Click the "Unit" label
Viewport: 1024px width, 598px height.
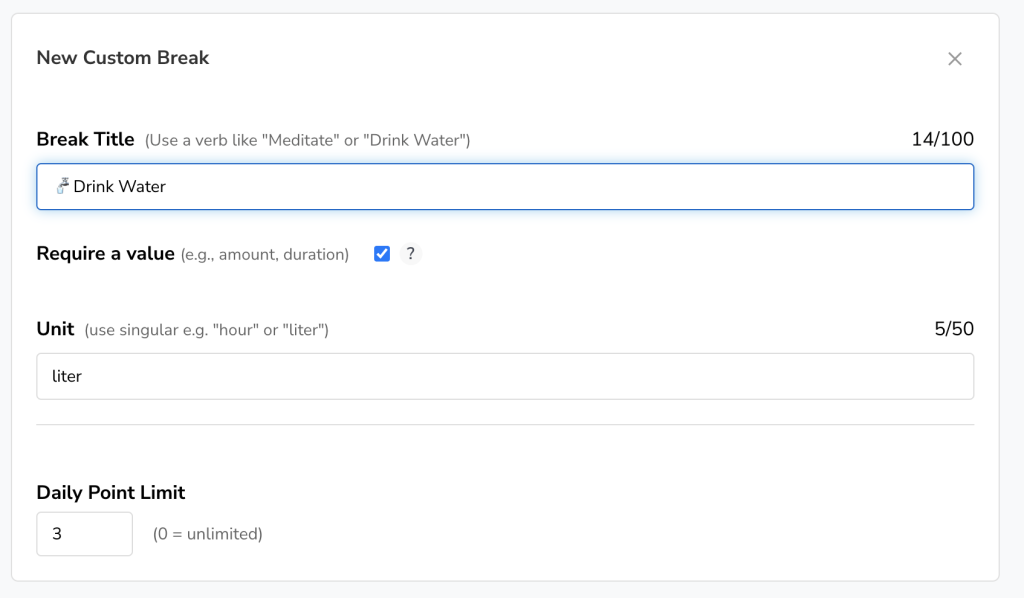[x=55, y=329]
